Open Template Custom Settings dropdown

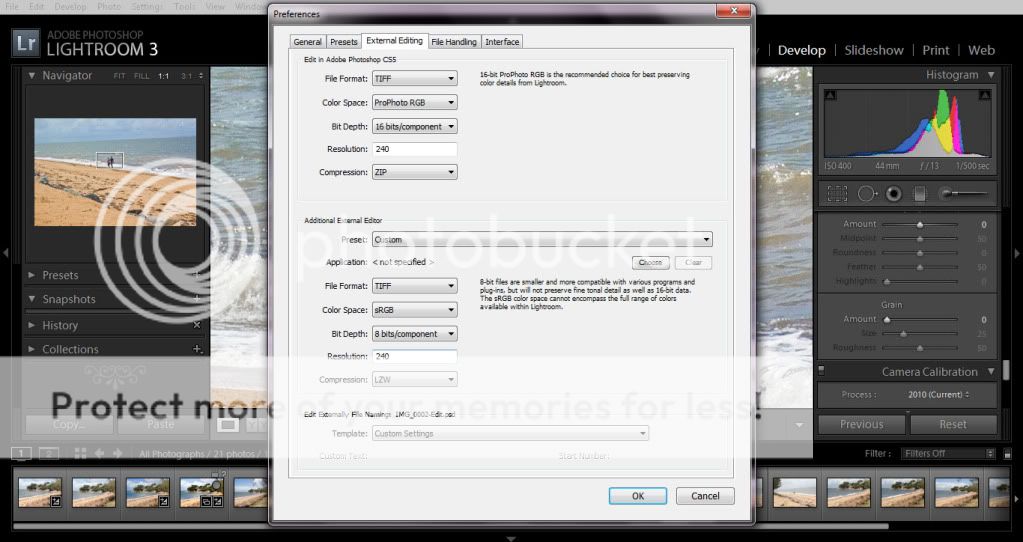coord(510,433)
